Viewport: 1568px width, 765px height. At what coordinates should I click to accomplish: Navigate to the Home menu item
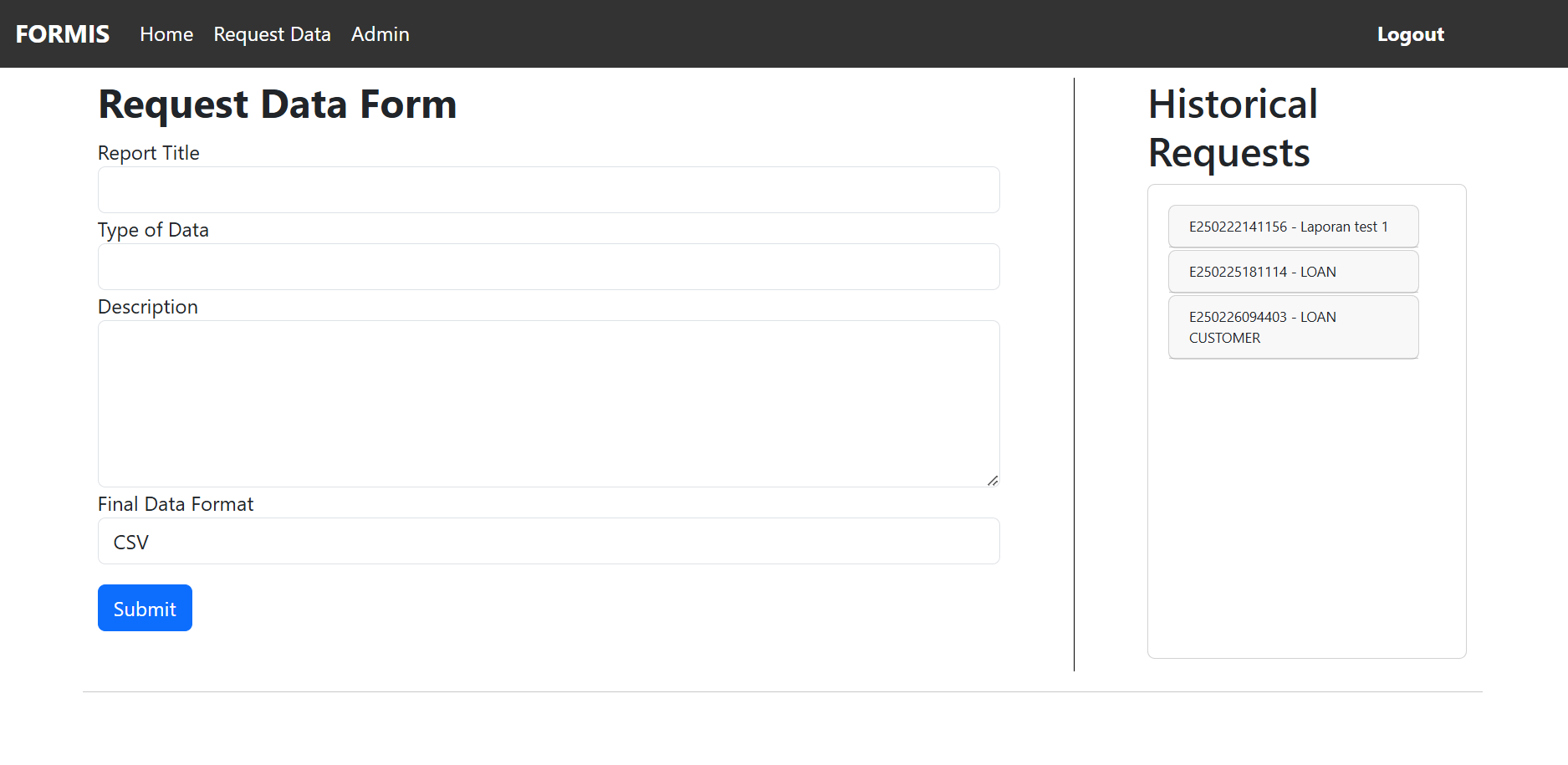pos(166,34)
